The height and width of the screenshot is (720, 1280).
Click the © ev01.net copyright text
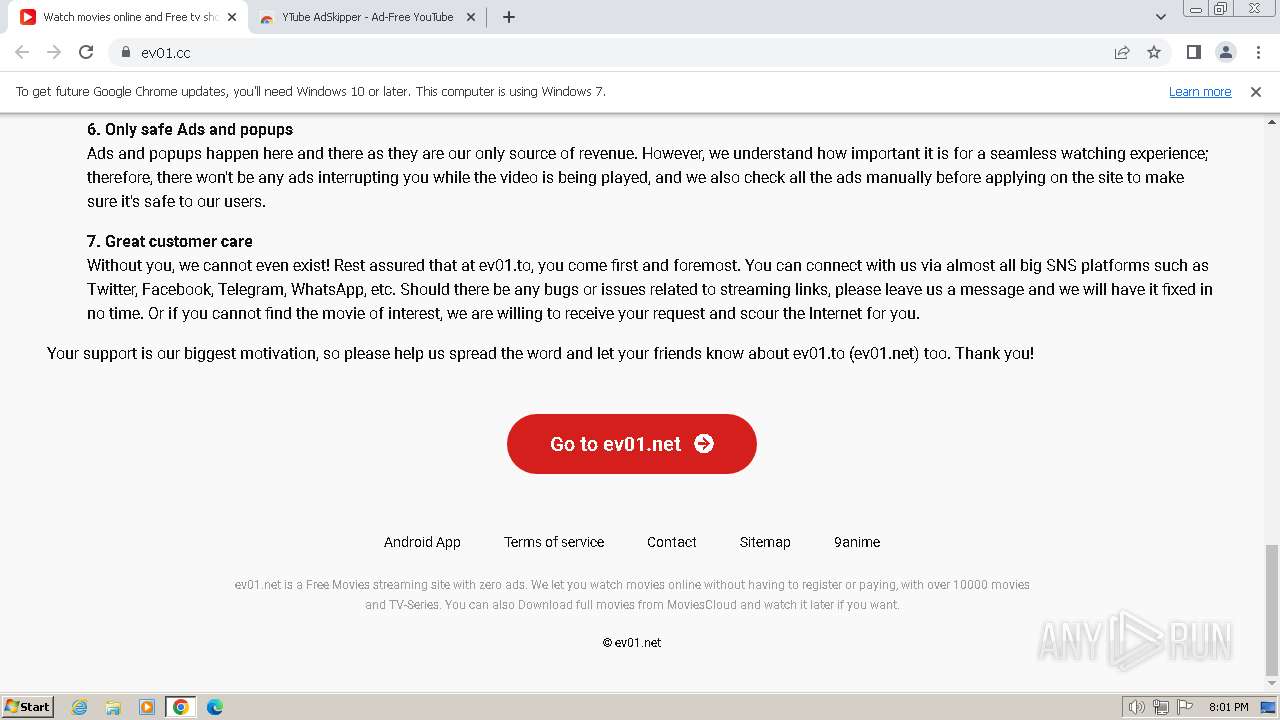point(632,643)
